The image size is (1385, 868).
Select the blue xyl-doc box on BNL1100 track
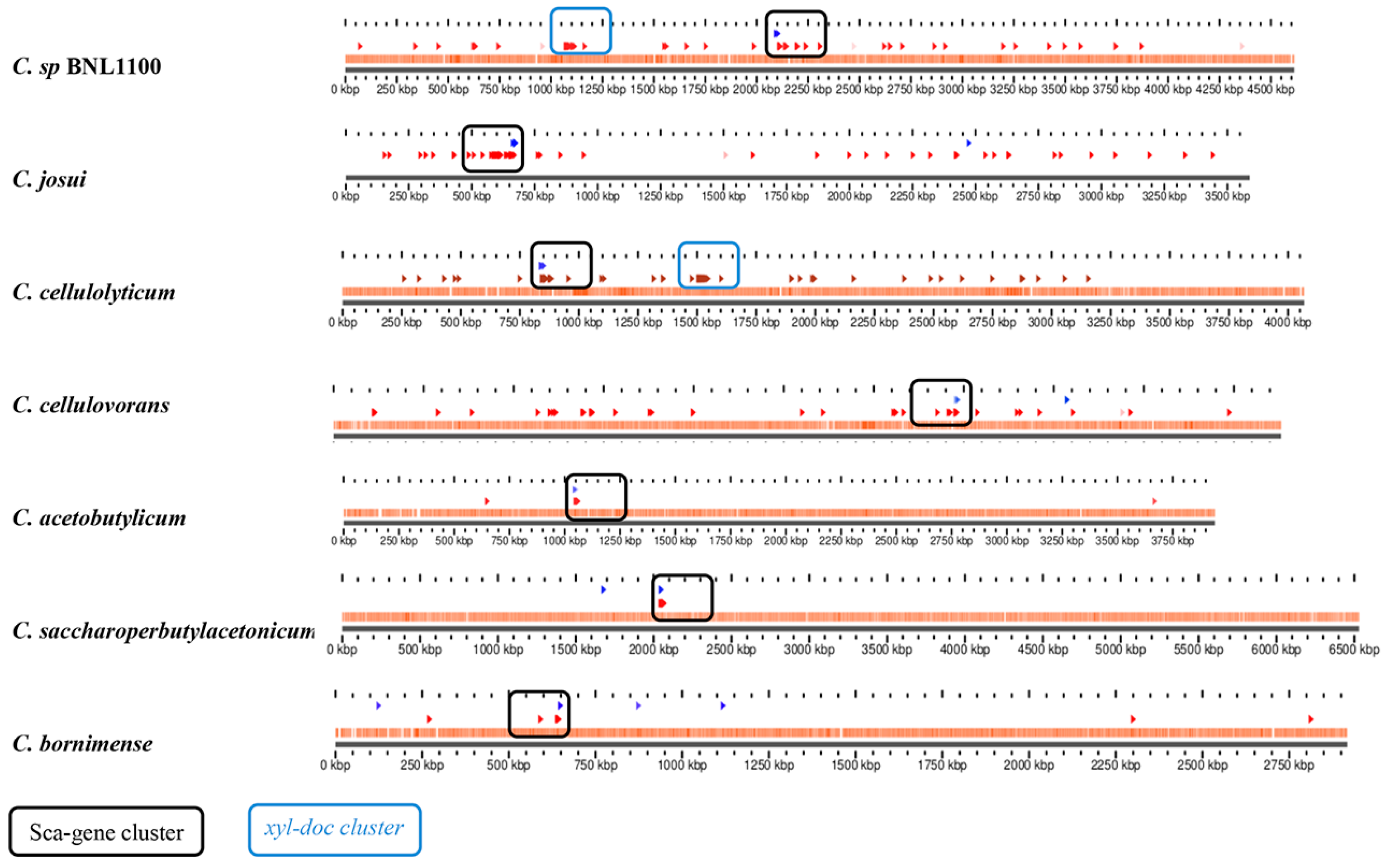click(x=580, y=32)
